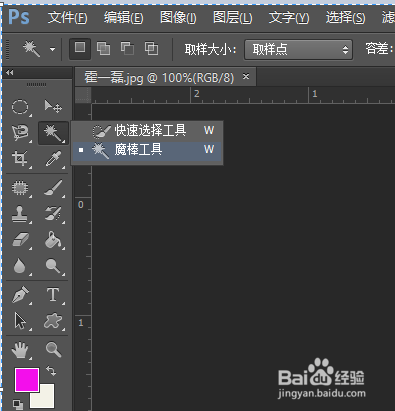Open the 文字(Y) menu
The height and width of the screenshot is (411, 395).
click(289, 17)
